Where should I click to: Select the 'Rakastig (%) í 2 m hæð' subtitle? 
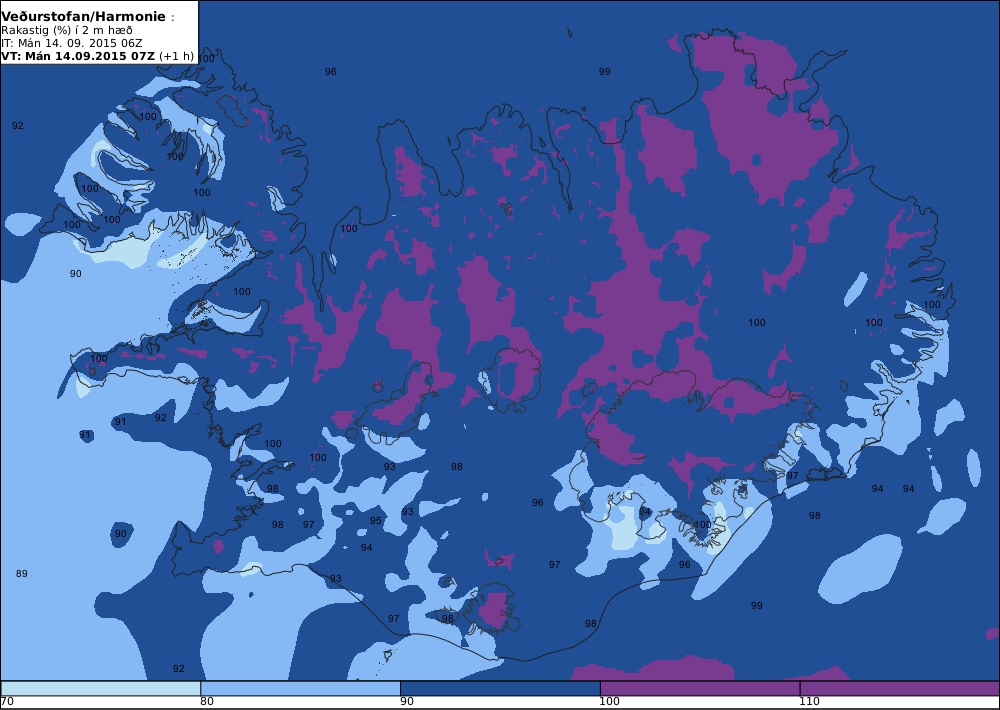(67, 30)
